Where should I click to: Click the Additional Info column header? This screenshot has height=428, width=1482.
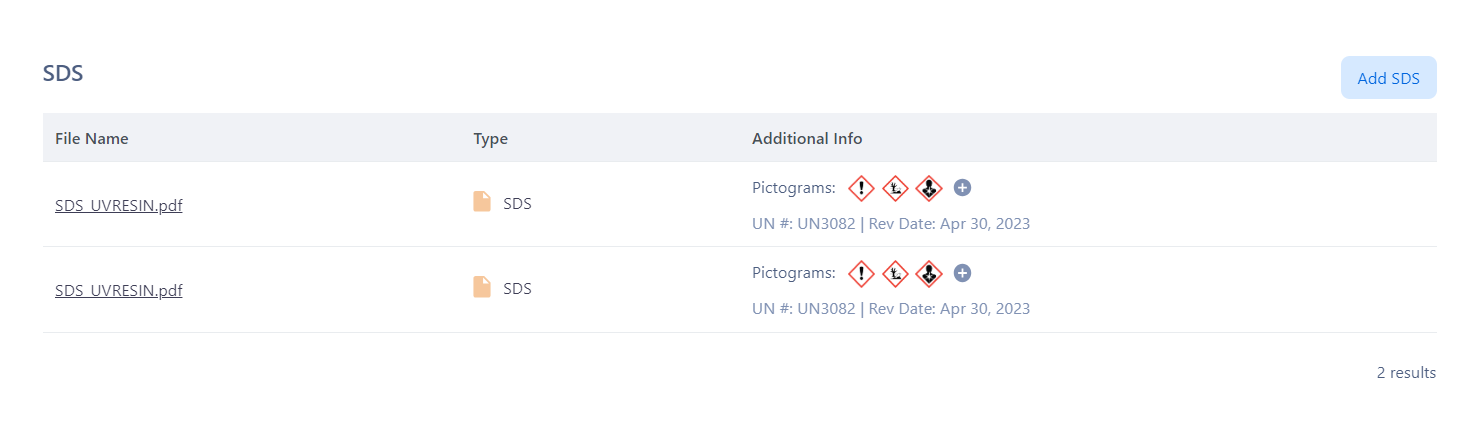(807, 139)
